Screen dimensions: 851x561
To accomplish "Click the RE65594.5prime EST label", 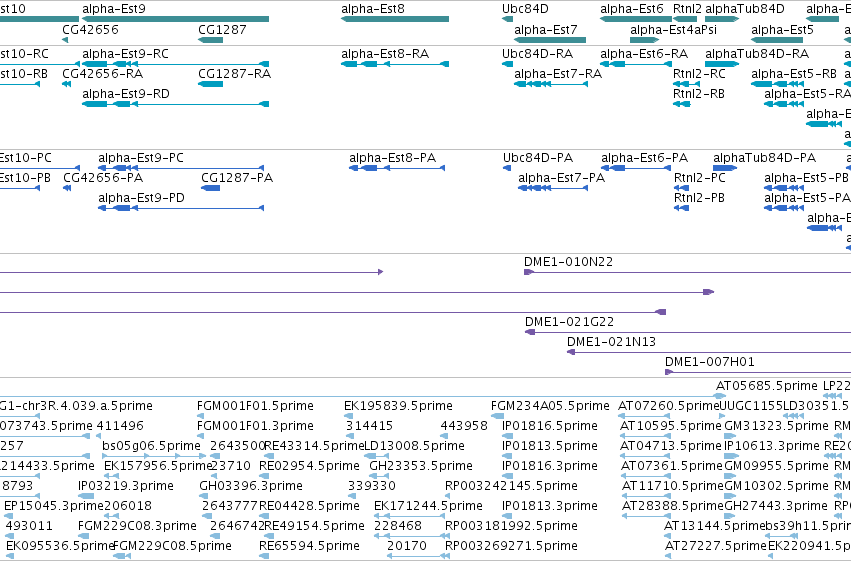I will (x=309, y=546).
